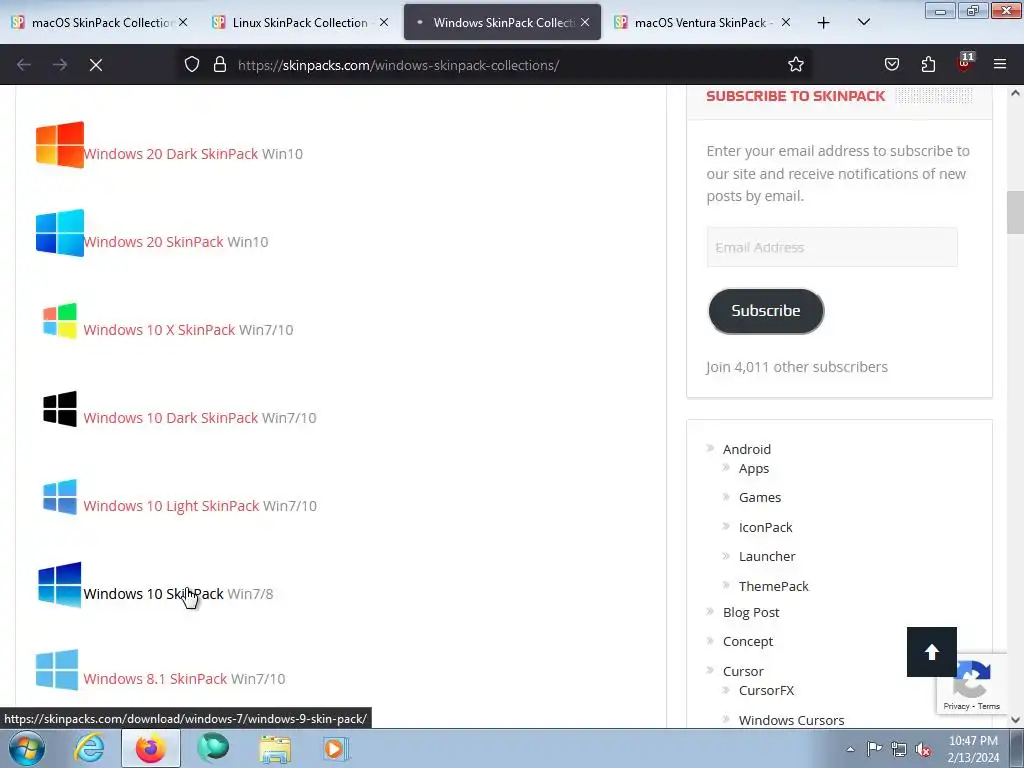Open the Extensions puzzle icon

coord(928,65)
